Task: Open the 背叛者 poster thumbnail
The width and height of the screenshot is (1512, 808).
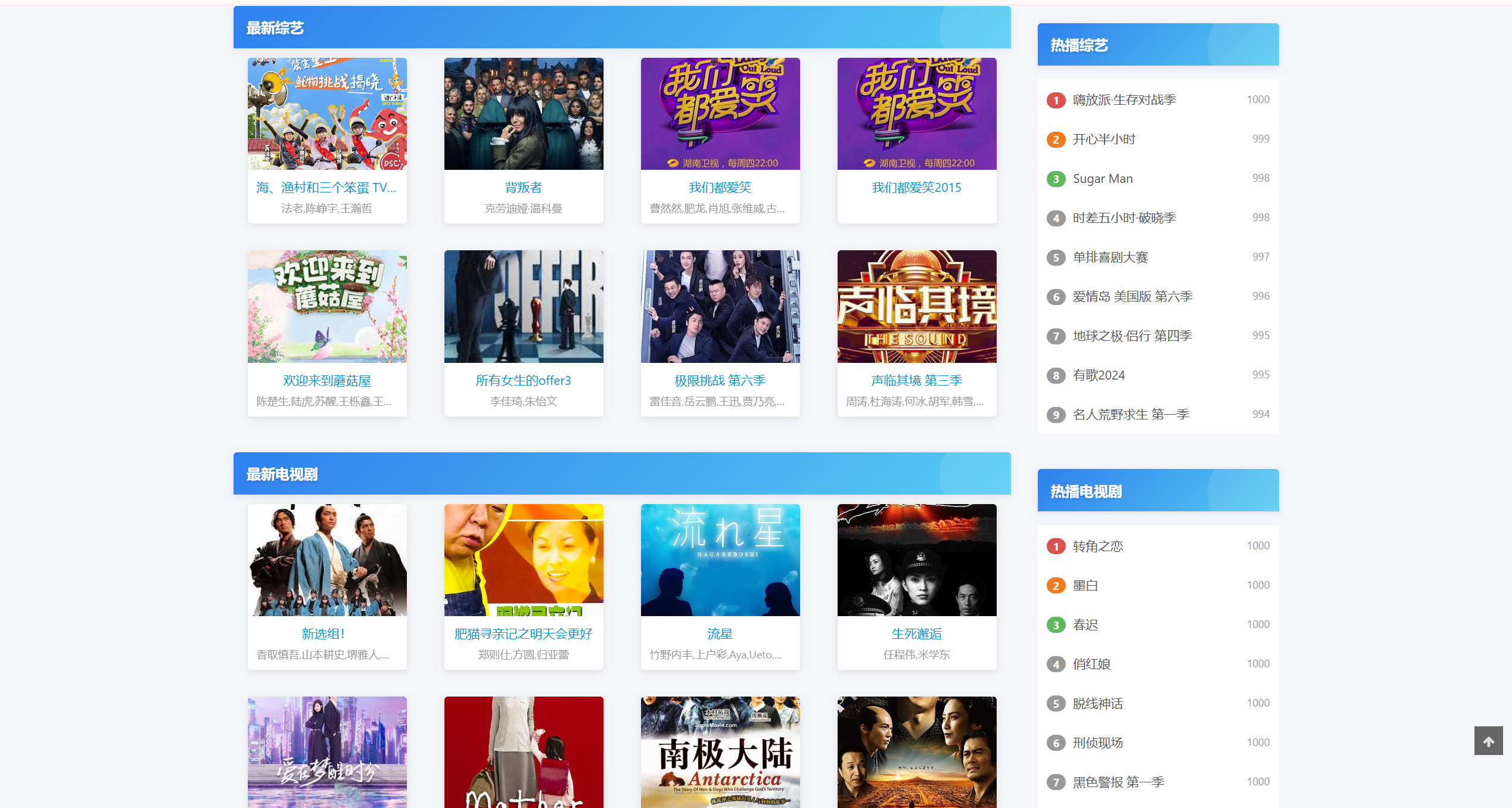Action: 524,114
